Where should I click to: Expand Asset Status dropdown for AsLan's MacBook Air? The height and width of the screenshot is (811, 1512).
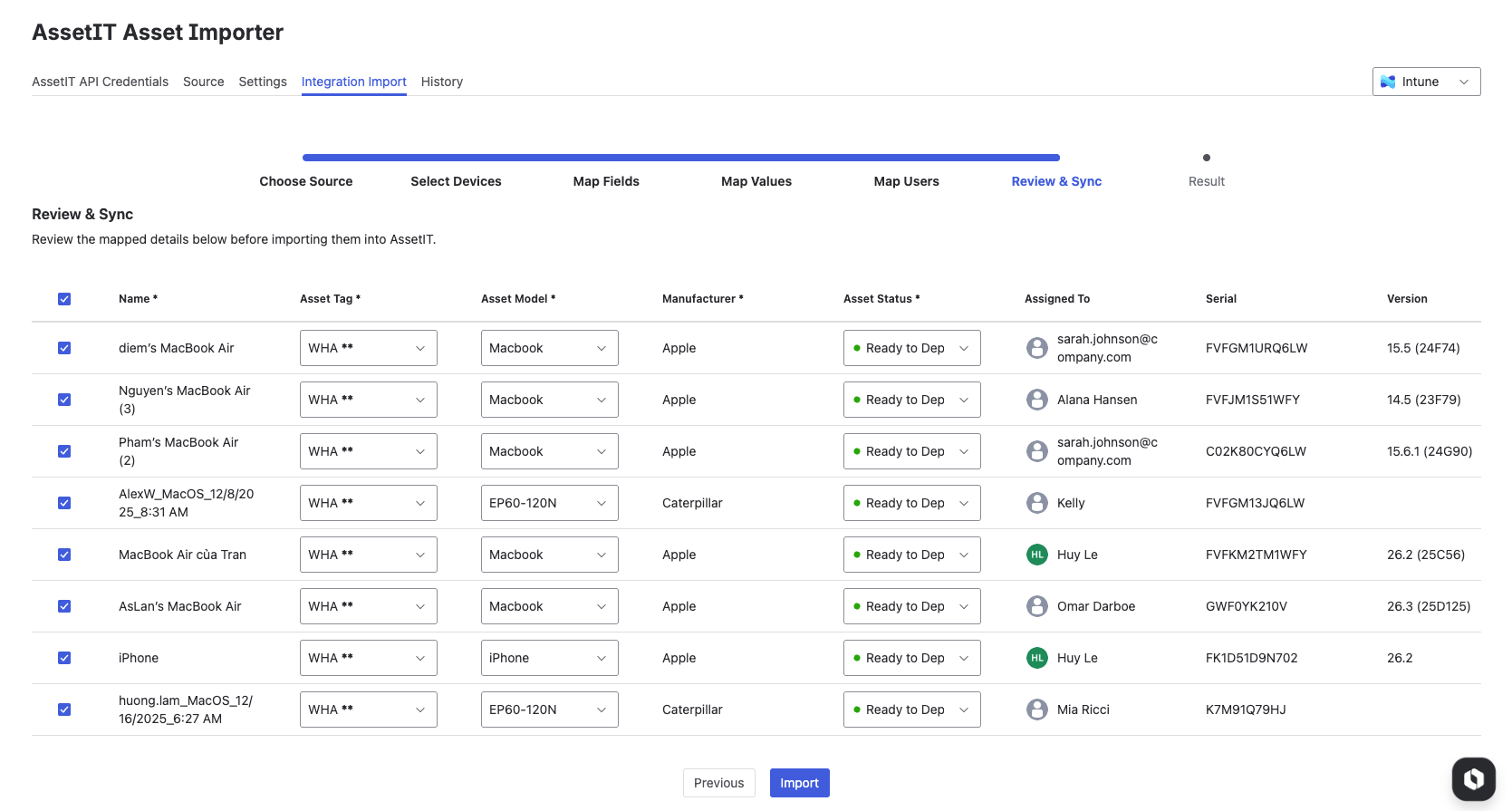(911, 606)
